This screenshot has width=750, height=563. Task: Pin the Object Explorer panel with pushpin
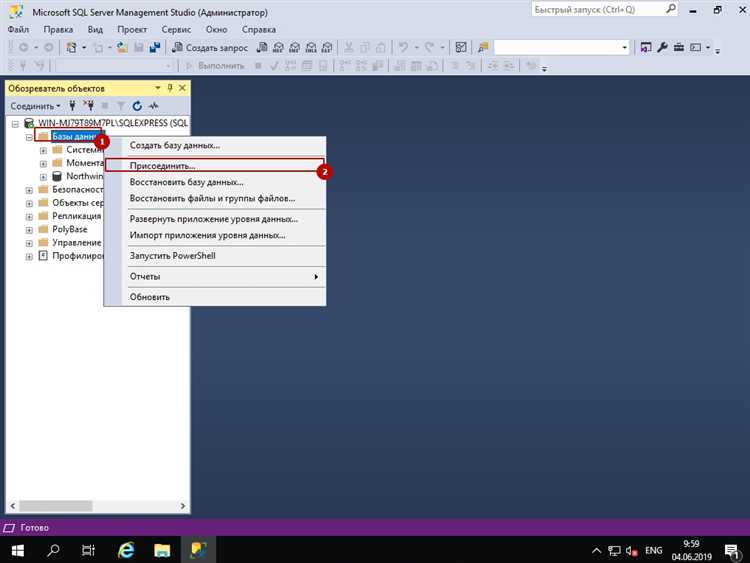coord(170,89)
